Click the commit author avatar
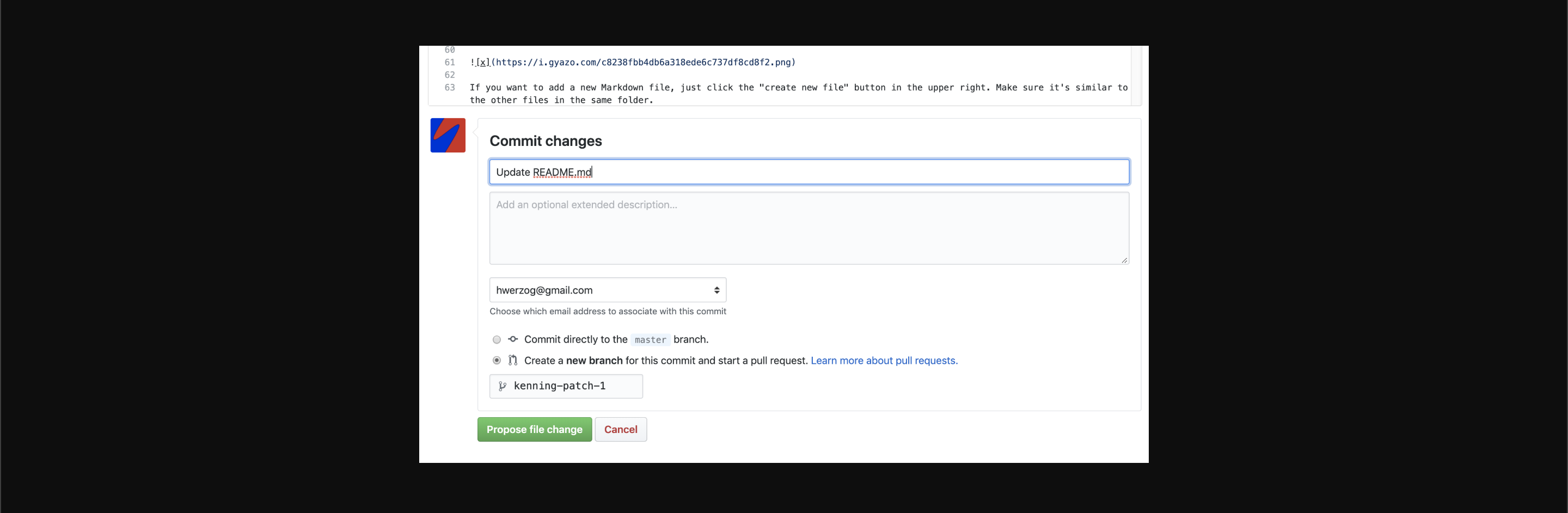This screenshot has height=513, width=1568. 448,135
